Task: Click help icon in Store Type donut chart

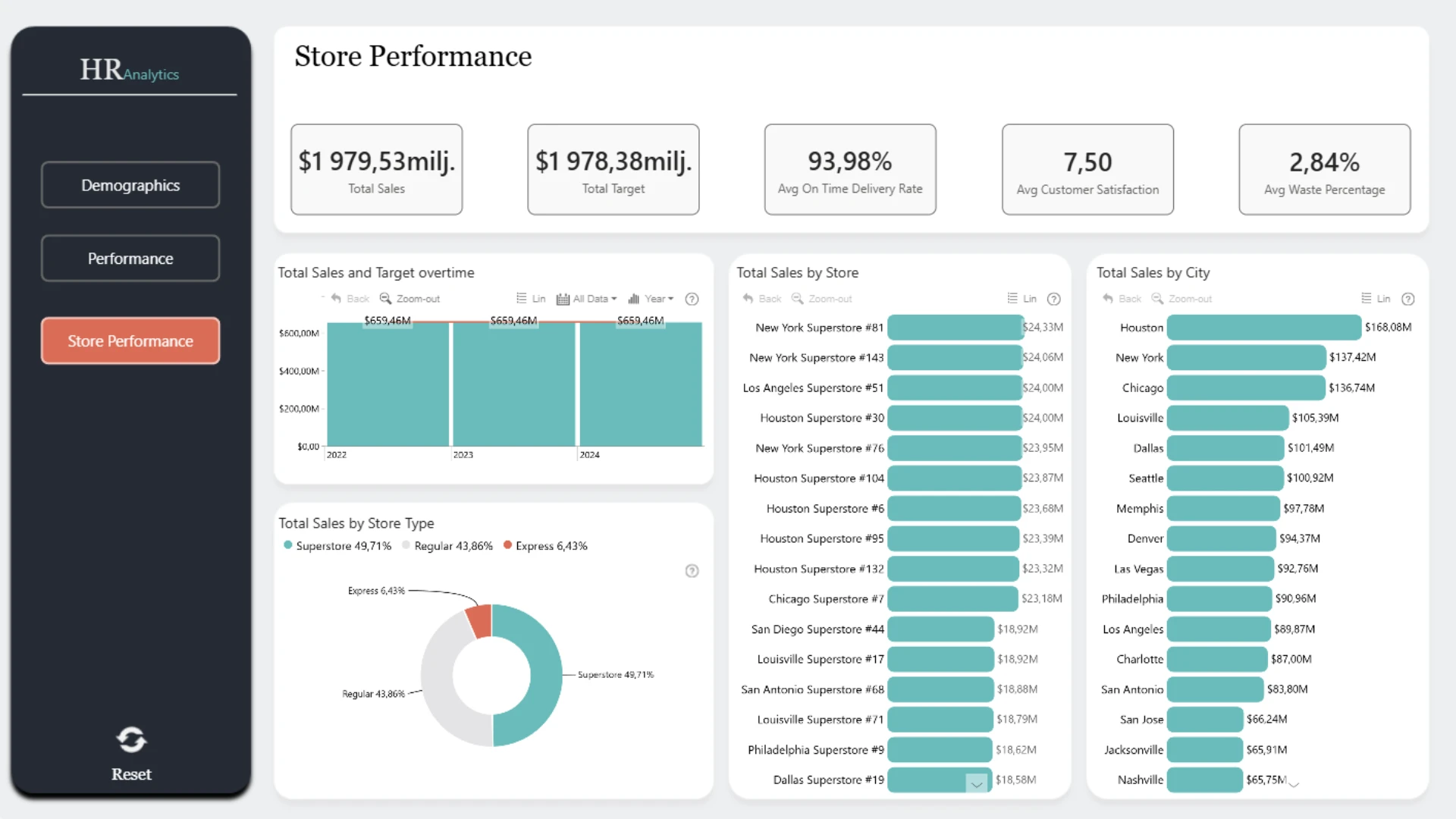Action: 692,571
